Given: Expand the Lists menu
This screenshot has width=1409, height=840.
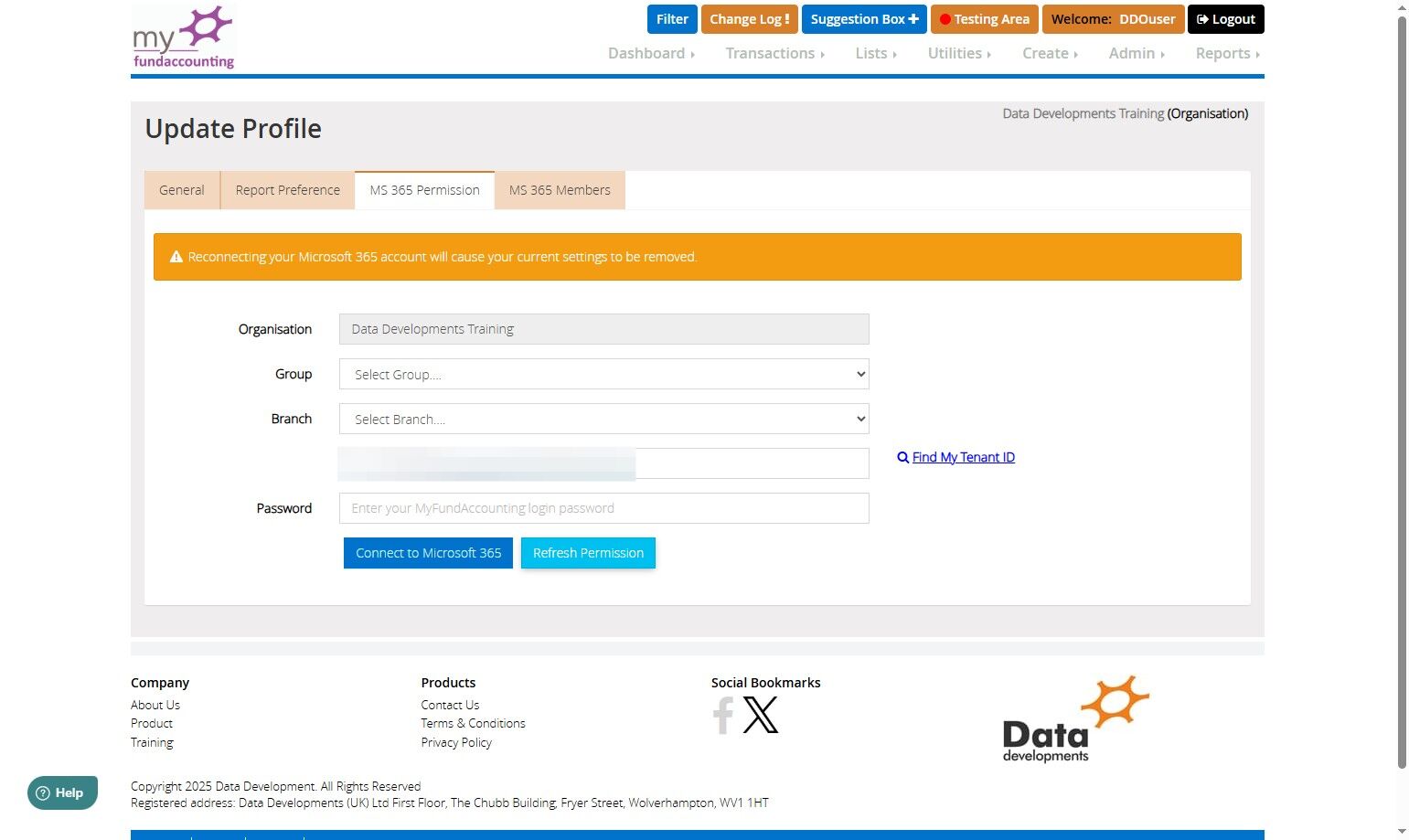Looking at the screenshot, I should tap(876, 53).
